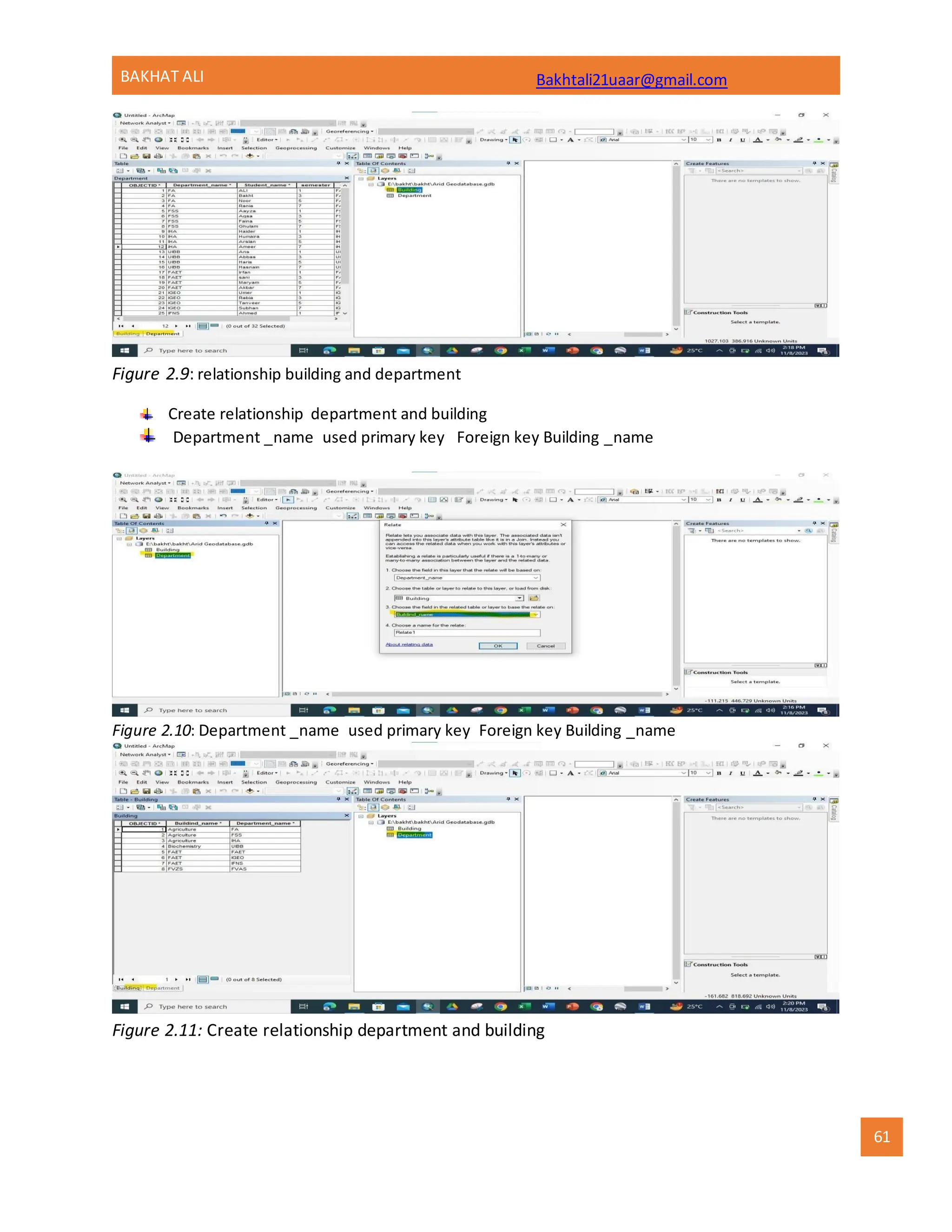Click Full Extent globe in Figure 2.11 toolbar
Image resolution: width=952 pixels, height=1232 pixels.
[159, 773]
